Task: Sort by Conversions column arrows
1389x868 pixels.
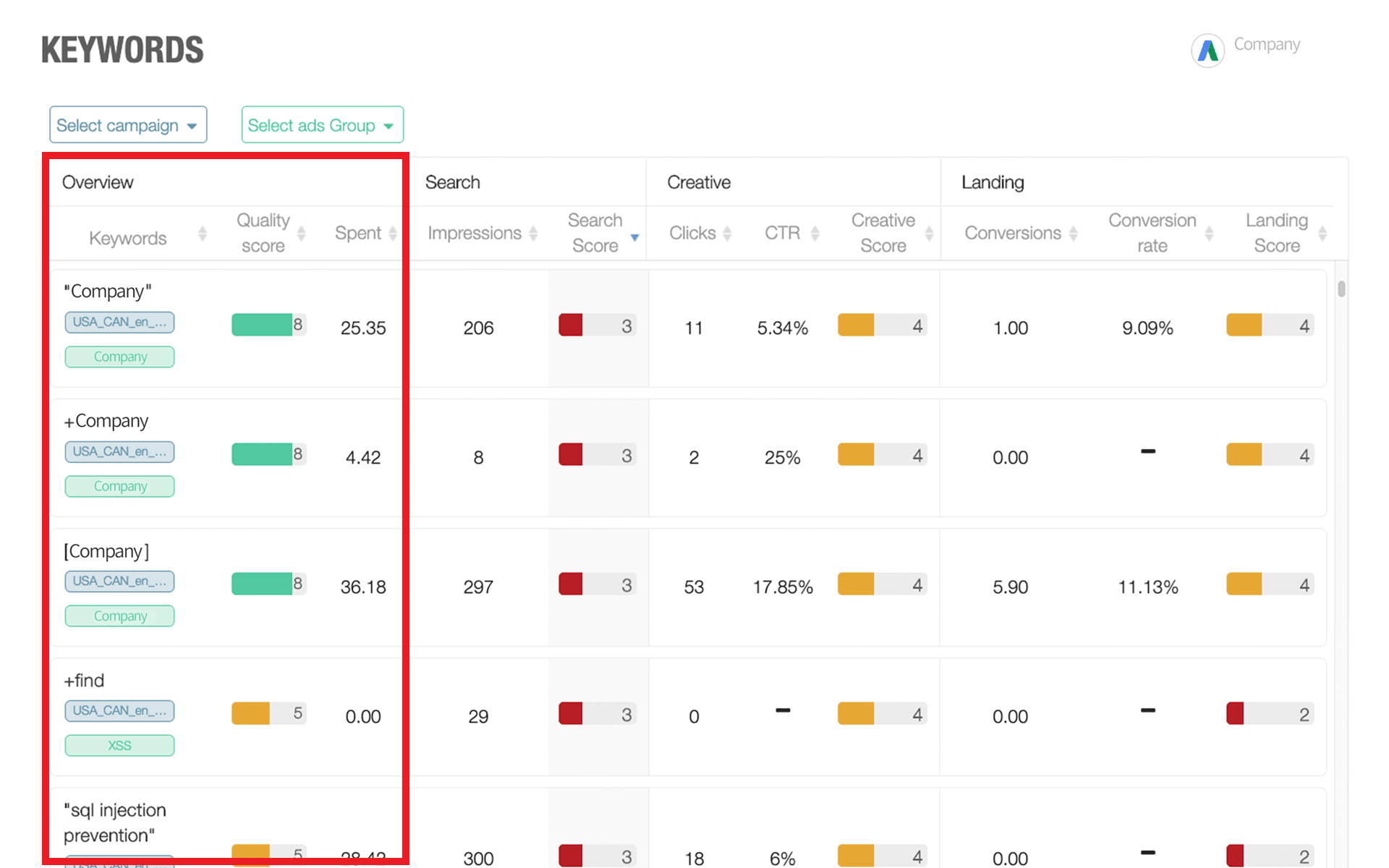Action: point(1074,233)
